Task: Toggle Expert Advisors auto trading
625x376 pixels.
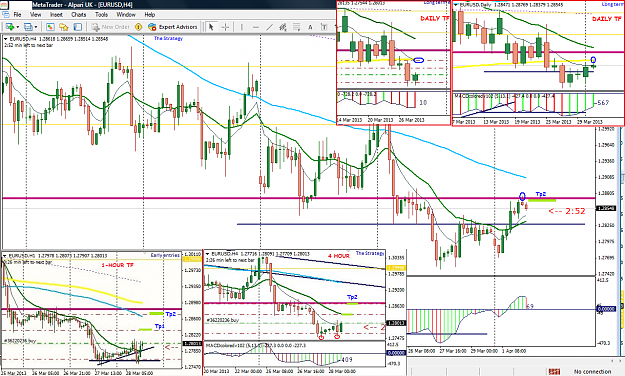Action: click(173, 27)
